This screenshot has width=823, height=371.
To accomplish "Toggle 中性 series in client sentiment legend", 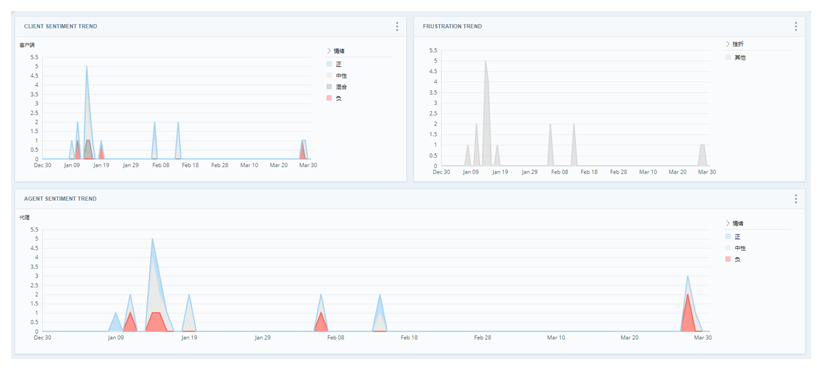I will [336, 76].
